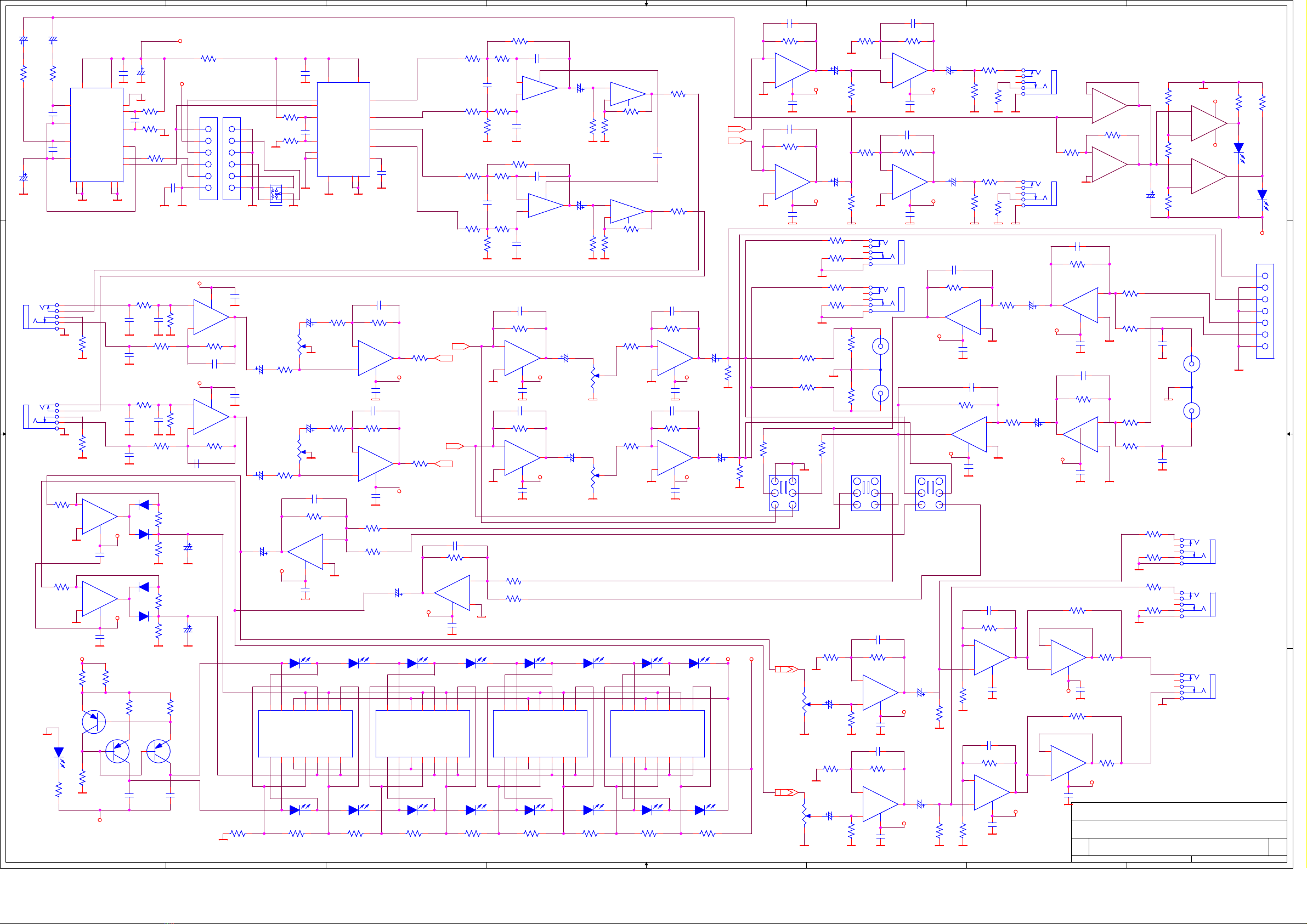Click the topmost diode in the left rectifier section

click(x=144, y=505)
